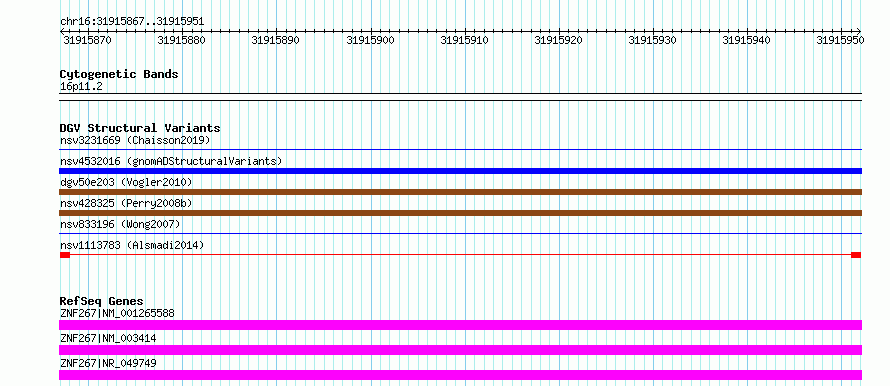This screenshot has height=386, width=890.
Task: Open nsv1113783 (Alsmadi2014) variant label
Action: tap(132, 245)
